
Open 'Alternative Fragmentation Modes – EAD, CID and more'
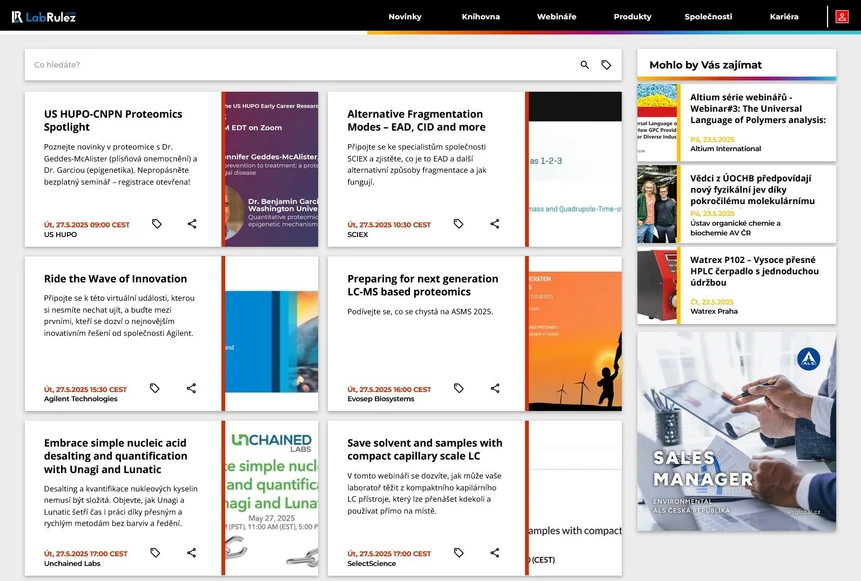pyautogui.click(x=416, y=120)
